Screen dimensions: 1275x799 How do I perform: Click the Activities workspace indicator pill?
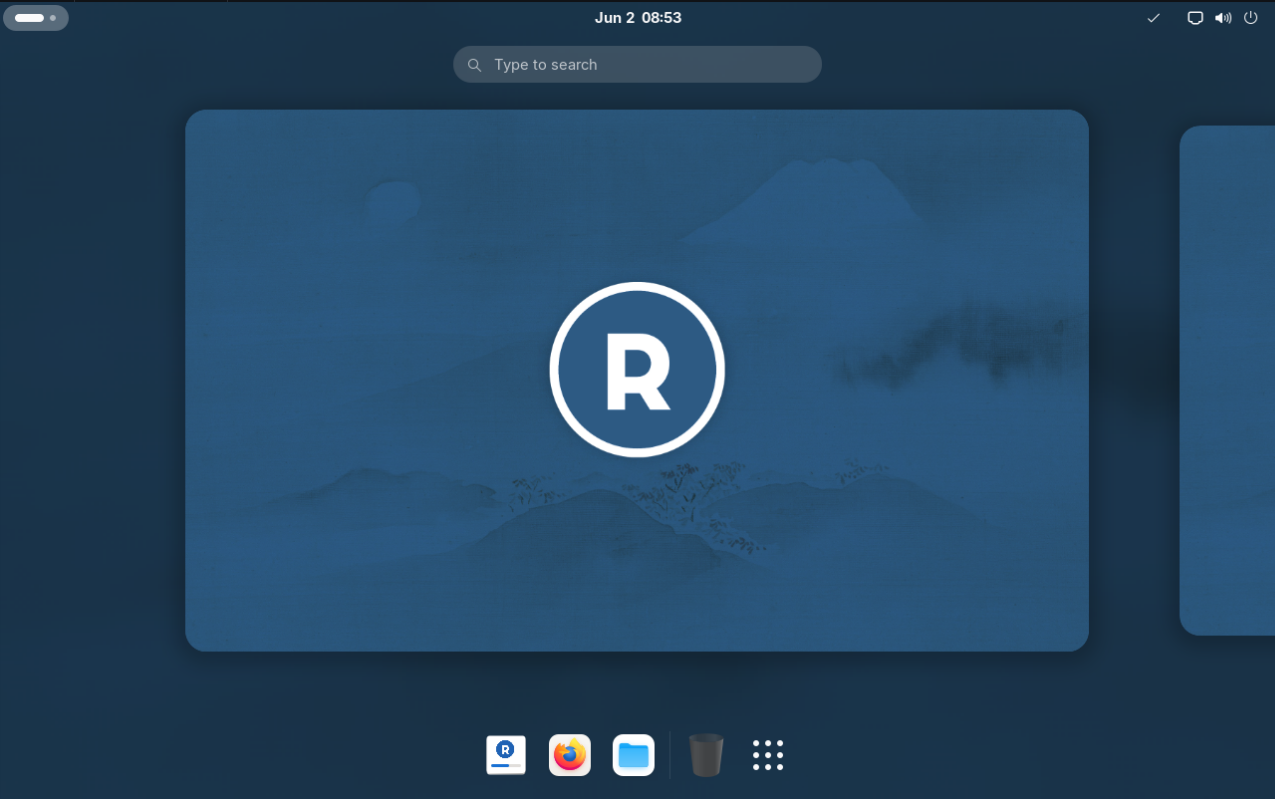pyautogui.click(x=36, y=18)
